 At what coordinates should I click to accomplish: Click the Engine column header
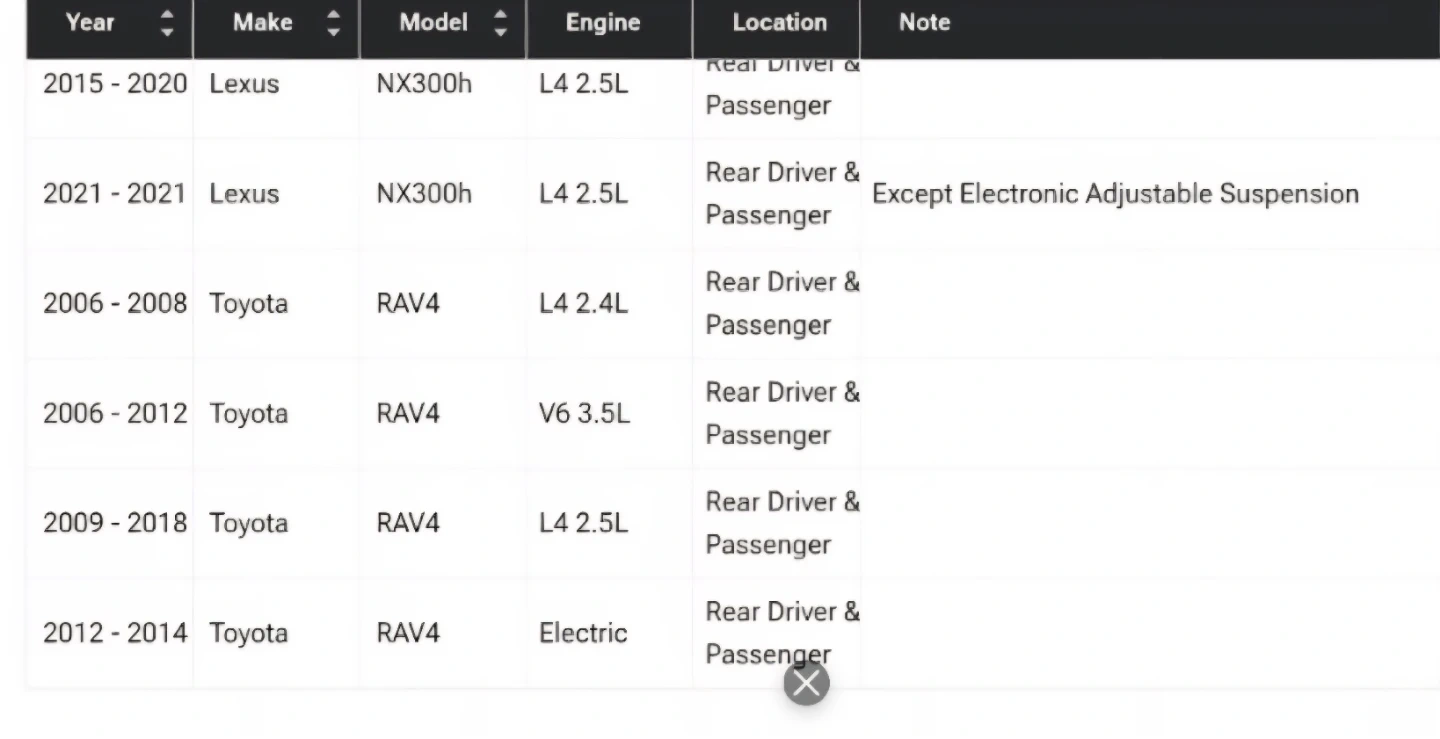(x=602, y=22)
